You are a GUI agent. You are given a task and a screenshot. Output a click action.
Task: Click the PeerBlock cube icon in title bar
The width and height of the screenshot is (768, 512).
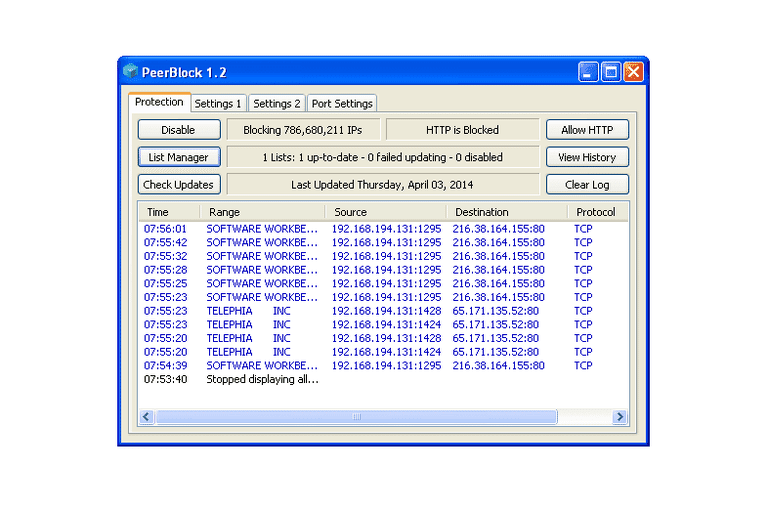tap(131, 72)
